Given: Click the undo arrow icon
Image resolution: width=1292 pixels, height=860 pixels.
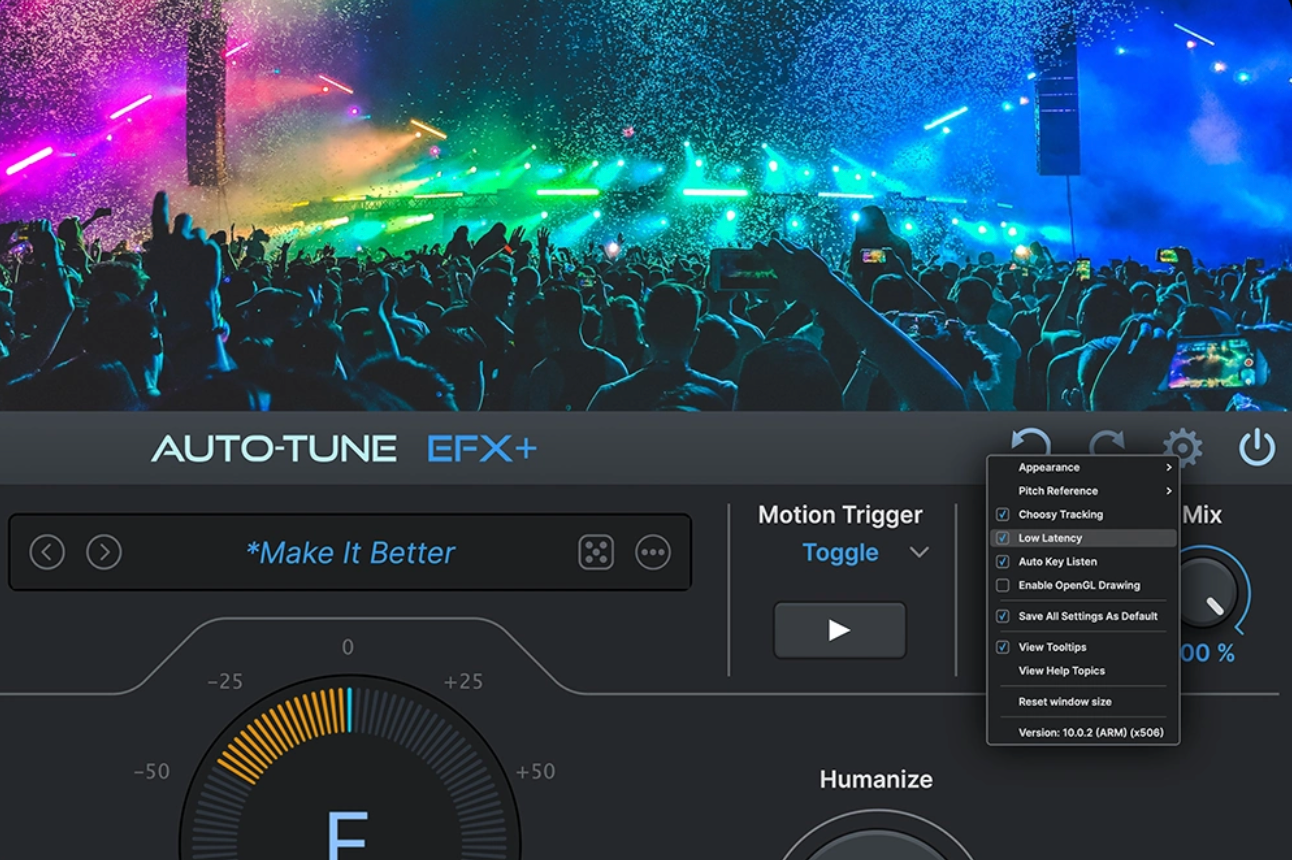Looking at the screenshot, I should [1030, 445].
